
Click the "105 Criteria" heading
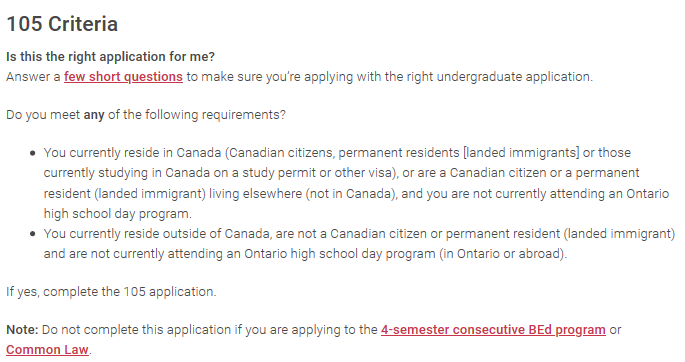click(x=62, y=24)
